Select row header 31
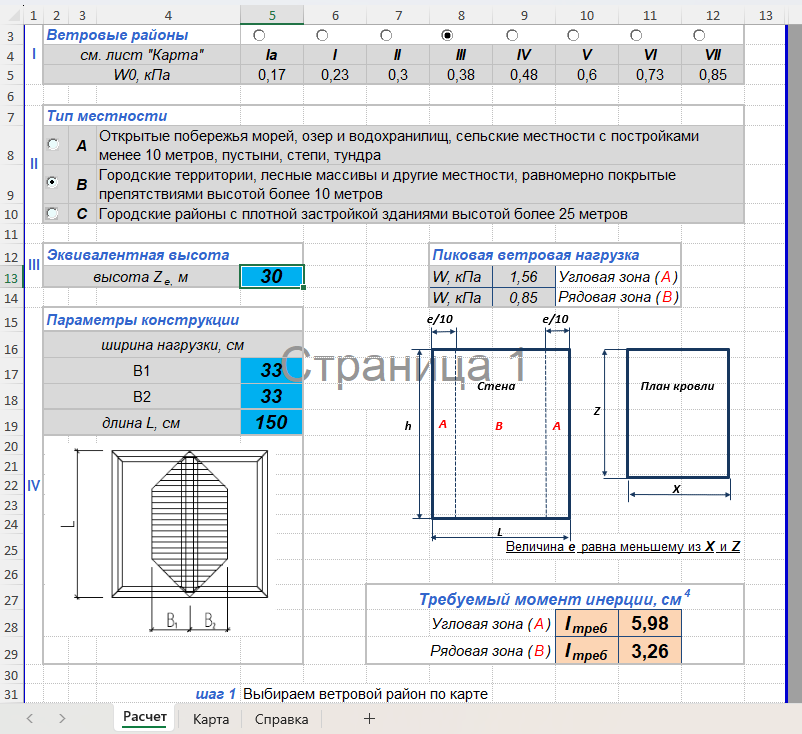802x734 pixels. 11,695
